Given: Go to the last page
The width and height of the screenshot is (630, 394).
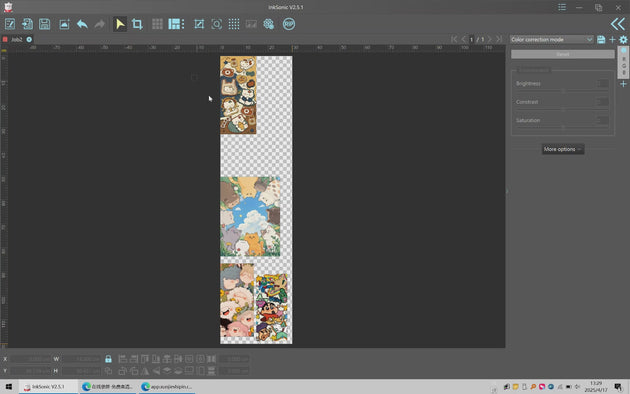Looking at the screenshot, I should (499, 39).
